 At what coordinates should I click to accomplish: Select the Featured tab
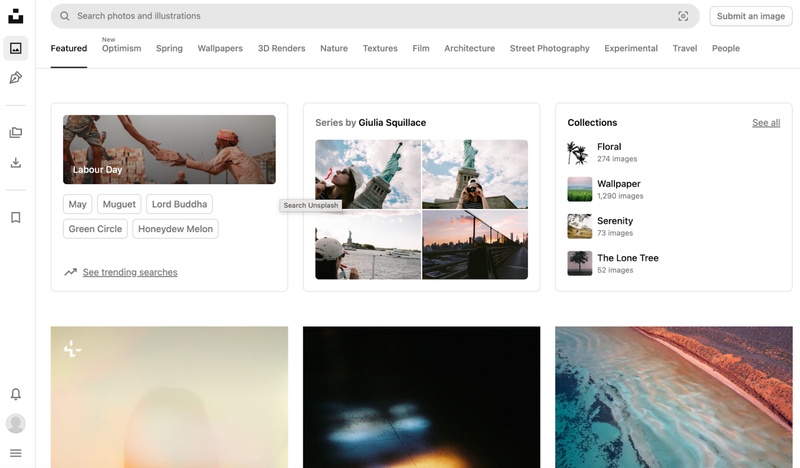(x=69, y=48)
